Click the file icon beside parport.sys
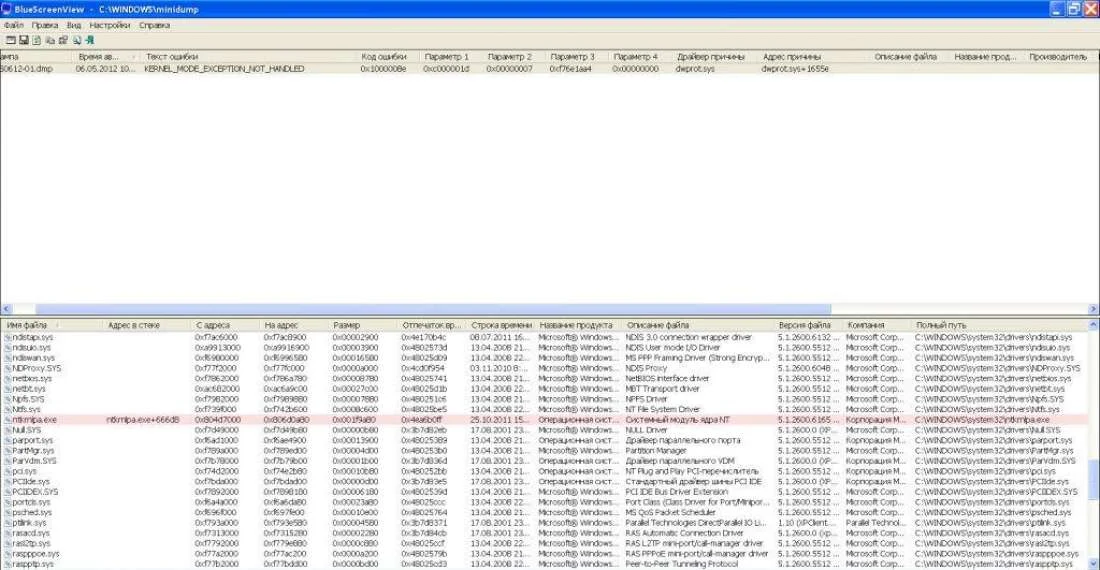The width and height of the screenshot is (1100, 570). [8, 440]
